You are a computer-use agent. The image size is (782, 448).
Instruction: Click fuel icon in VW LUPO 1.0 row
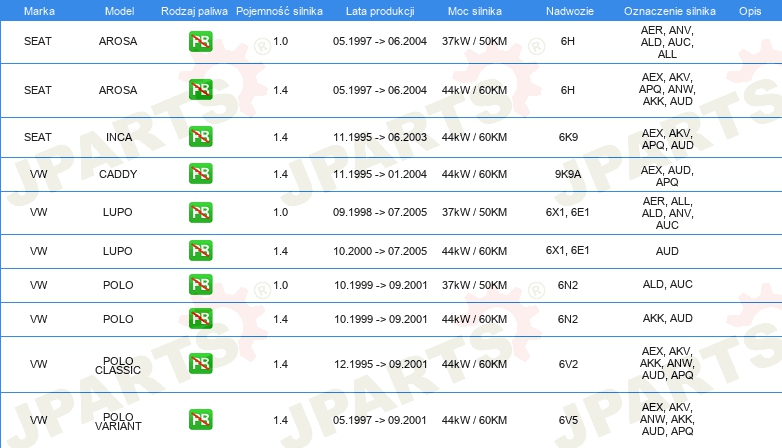pos(200,212)
